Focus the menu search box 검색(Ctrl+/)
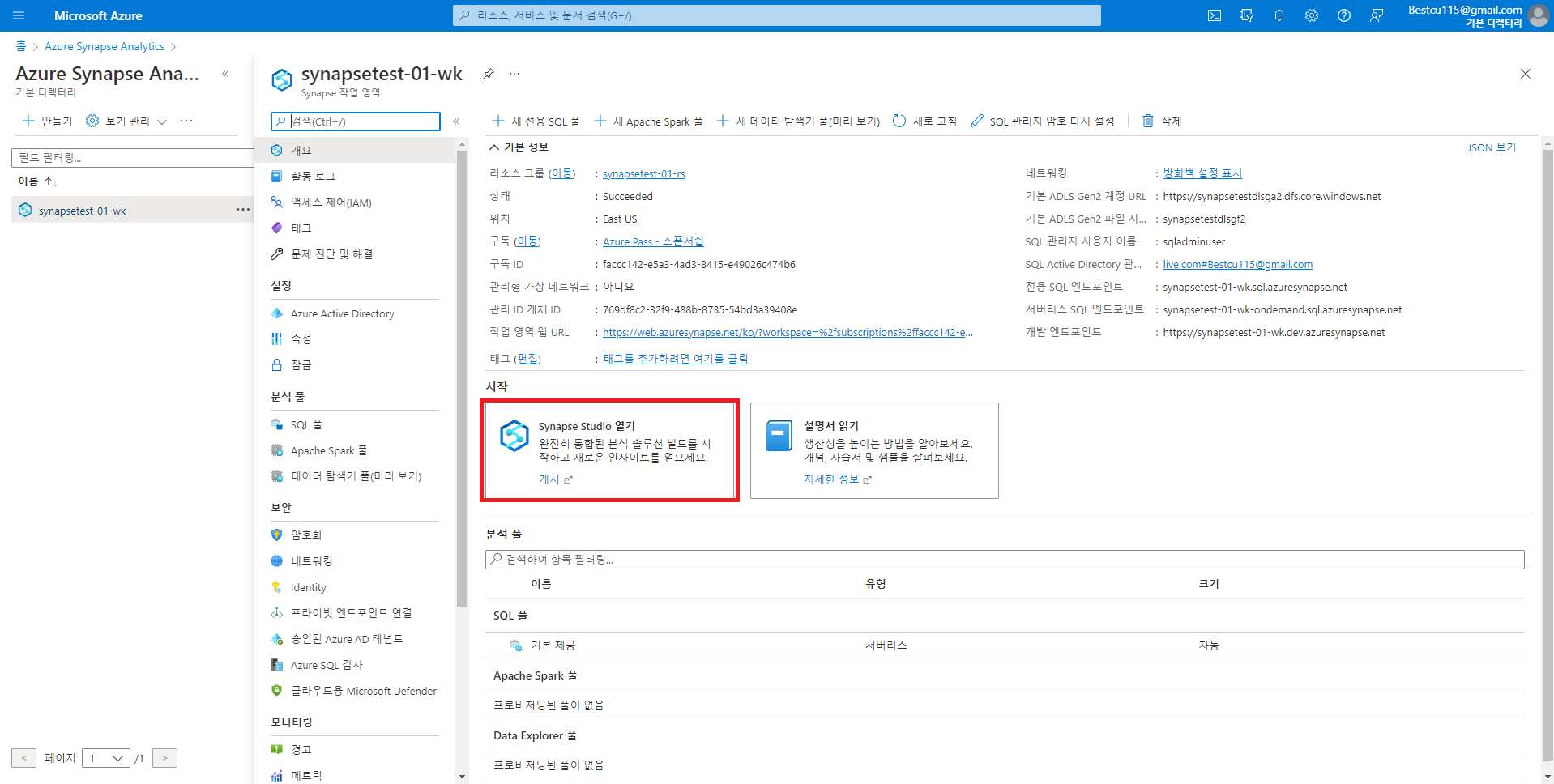 (x=356, y=121)
